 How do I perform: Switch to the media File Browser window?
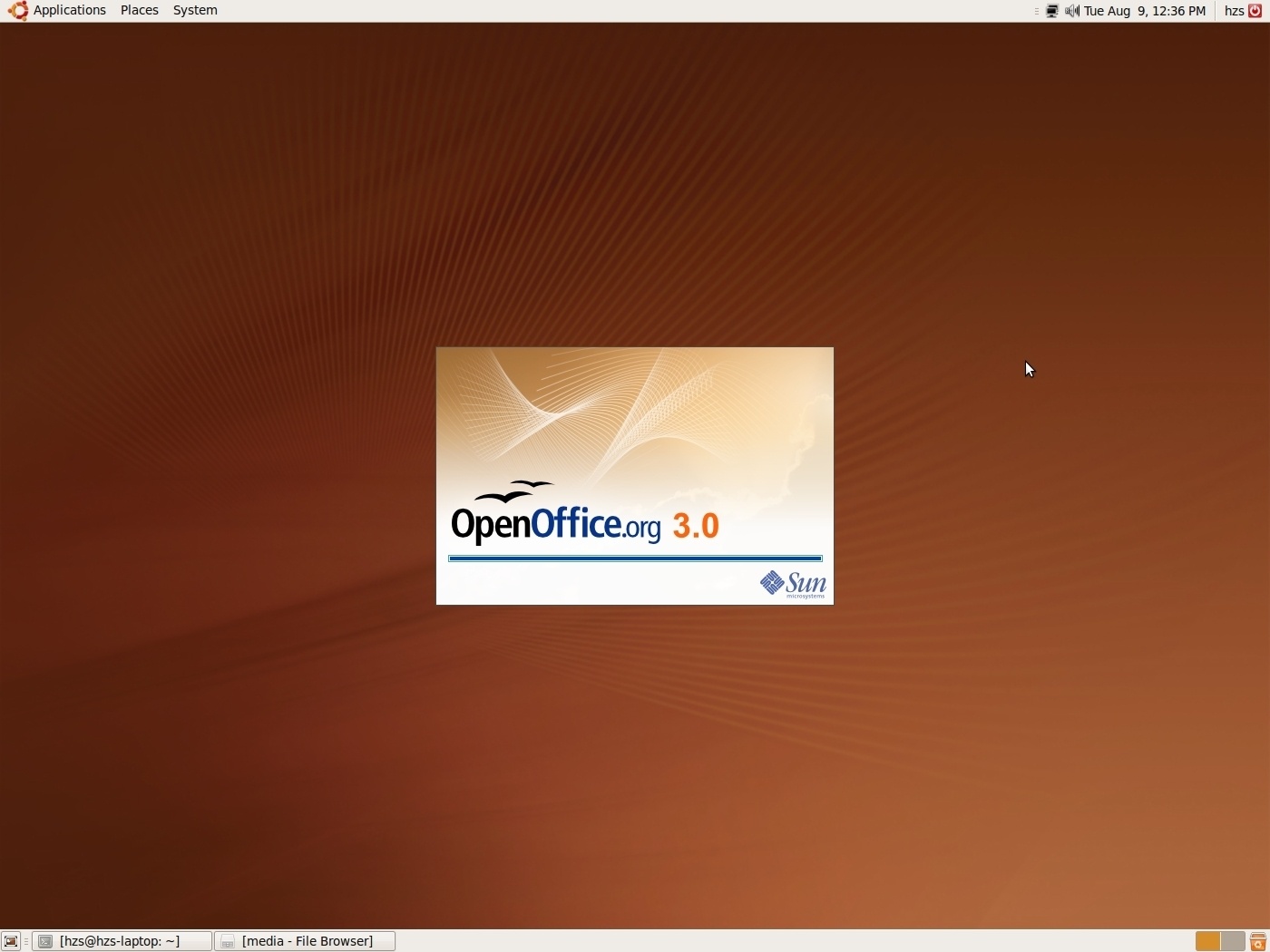point(305,941)
